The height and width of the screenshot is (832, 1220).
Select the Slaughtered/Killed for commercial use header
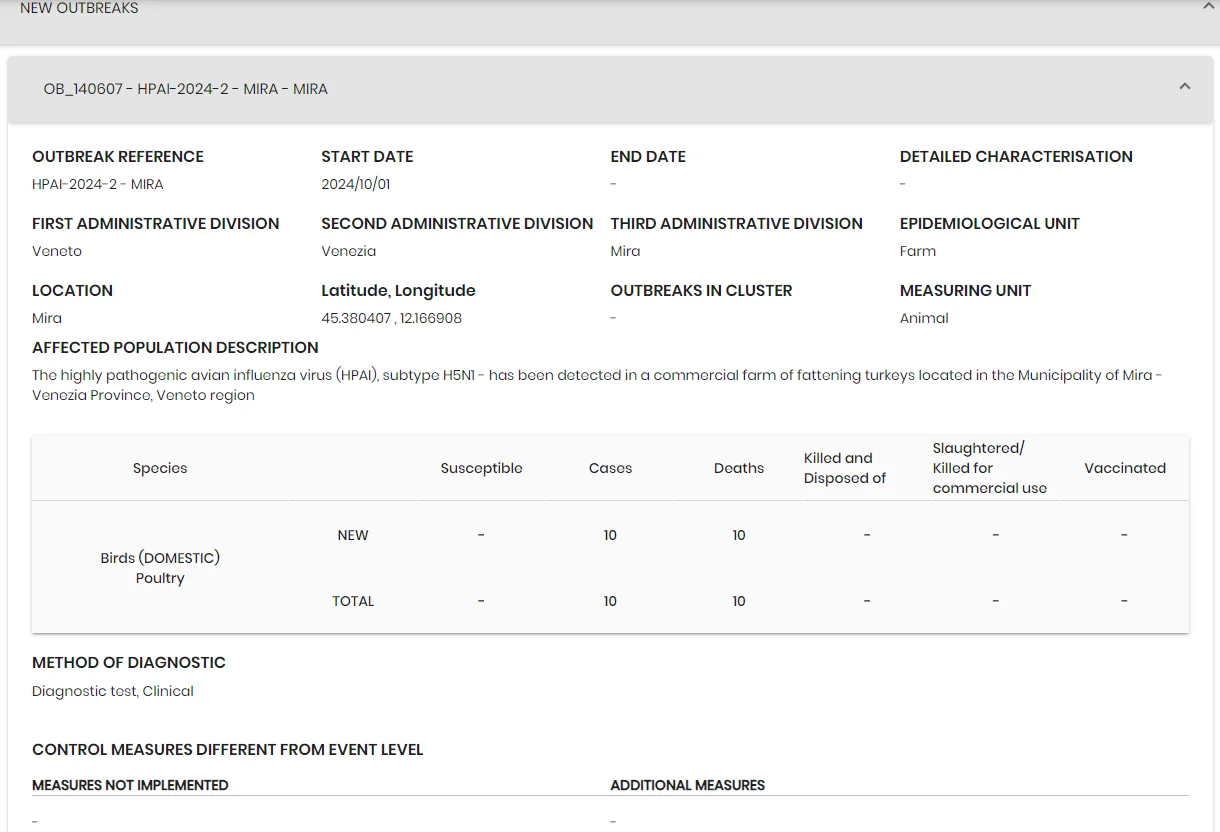tap(990, 468)
